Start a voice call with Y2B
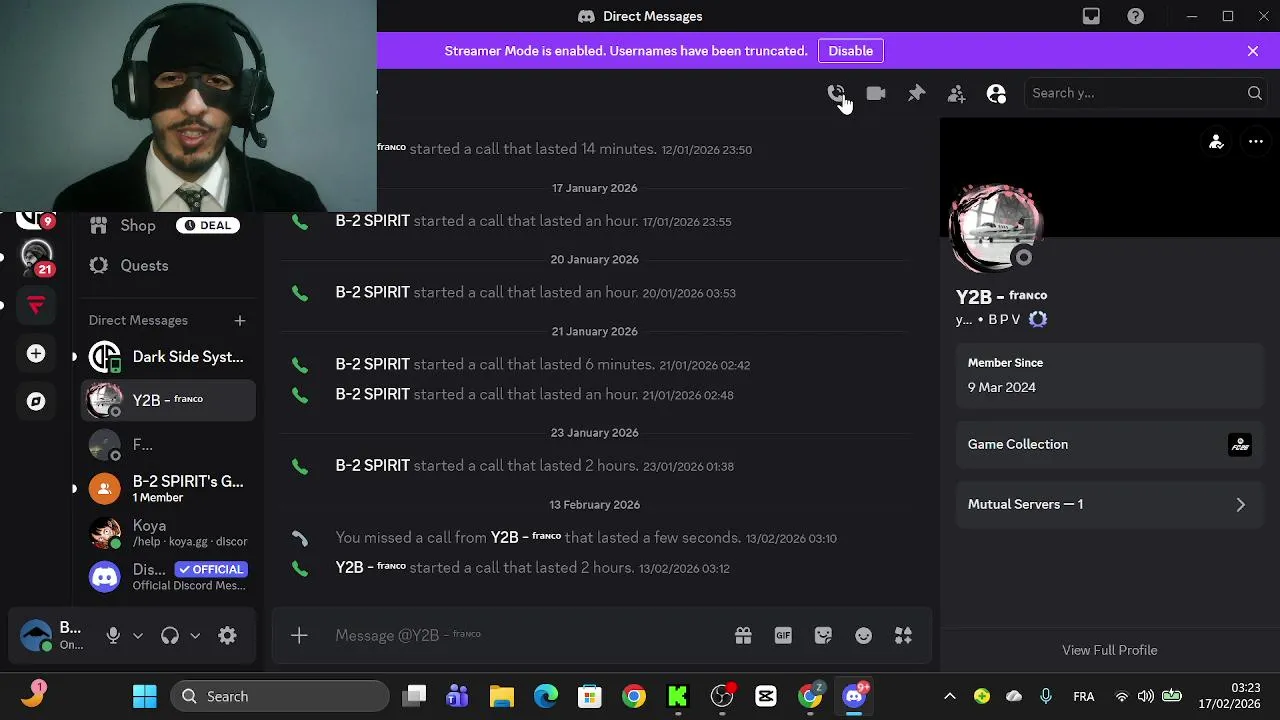Screen dimensions: 1280x720 pyautogui.click(x=836, y=93)
